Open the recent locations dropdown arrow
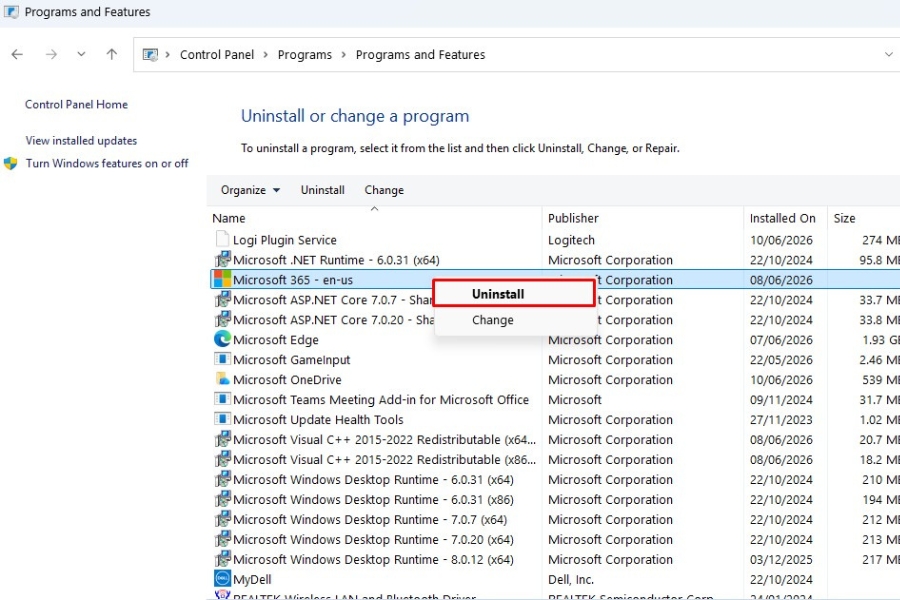The height and width of the screenshot is (600, 900). [x=81, y=54]
